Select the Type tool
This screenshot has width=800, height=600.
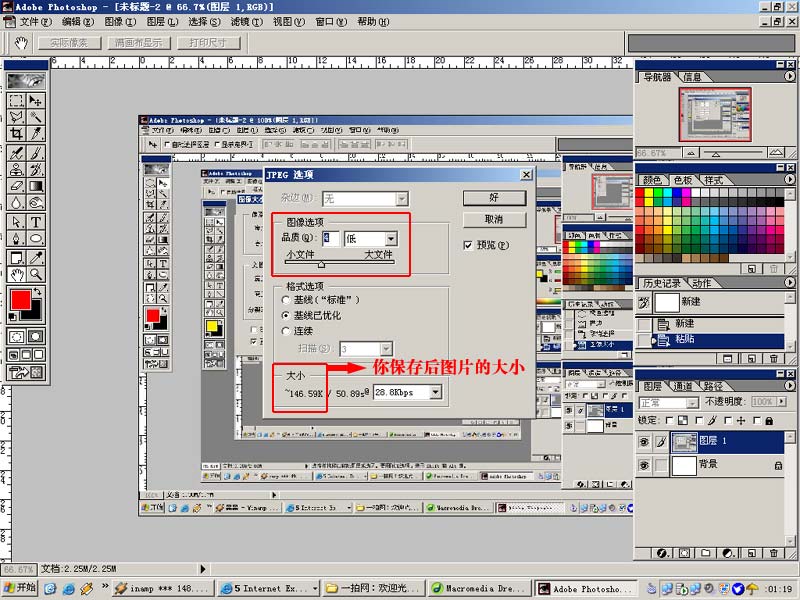click(x=36, y=222)
